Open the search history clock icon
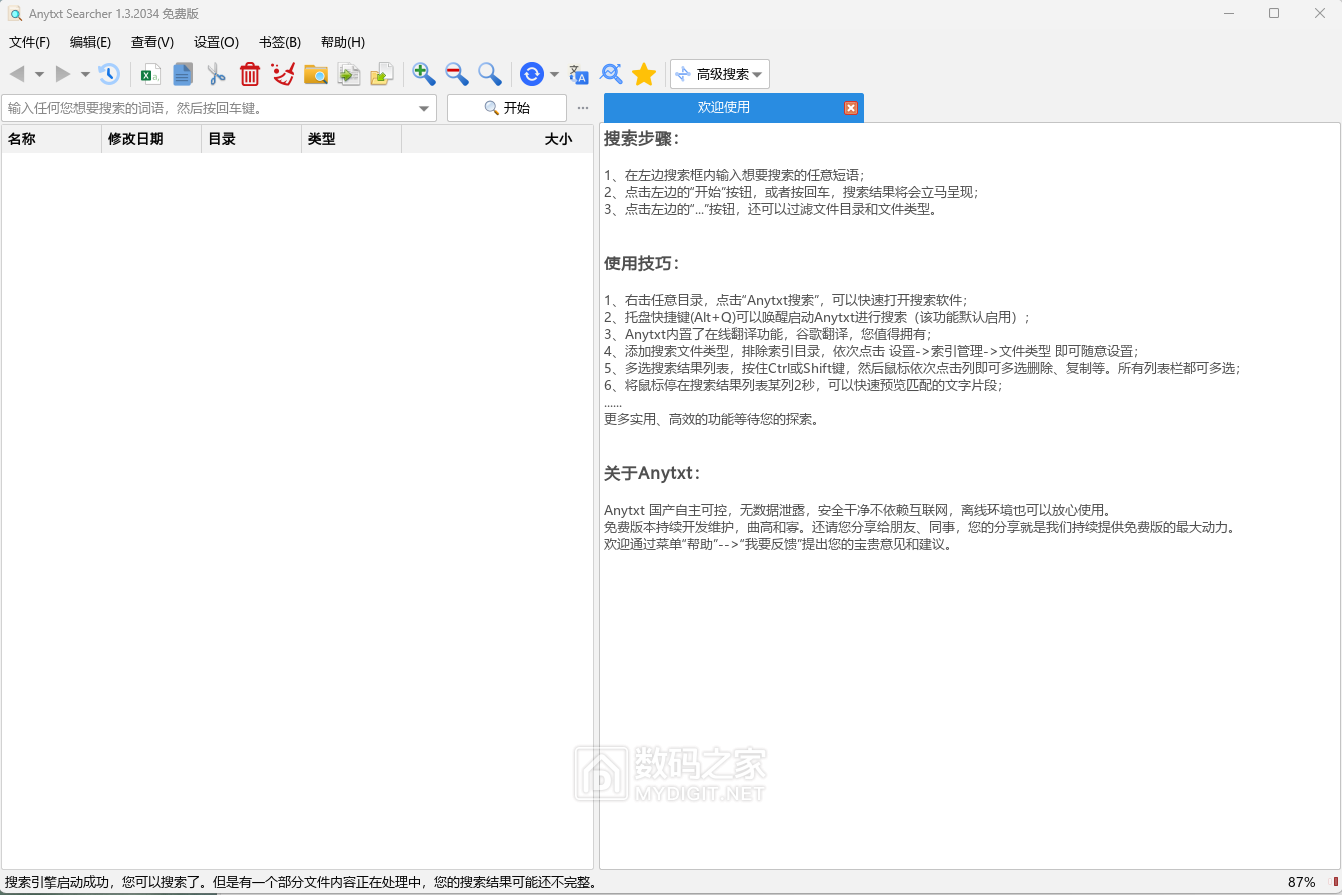 [x=108, y=74]
